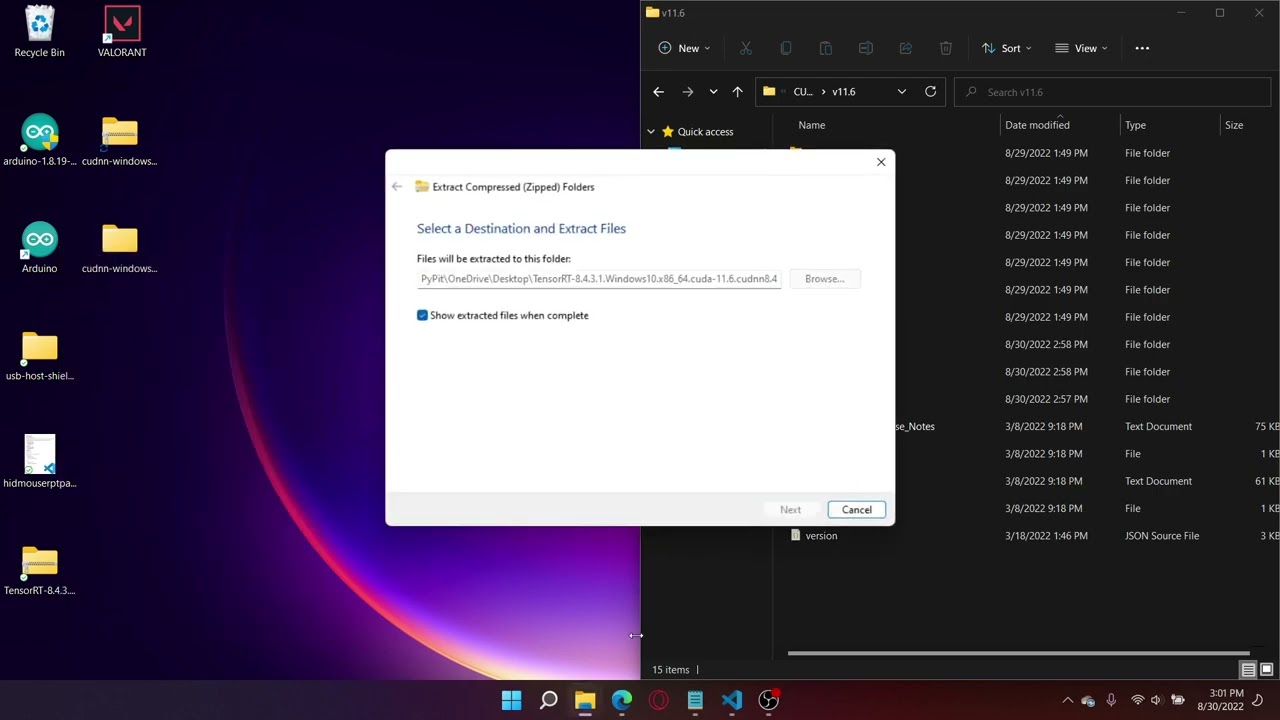Select the VALORANT desktop shortcut
This screenshot has width=1280, height=720.
coord(122,32)
